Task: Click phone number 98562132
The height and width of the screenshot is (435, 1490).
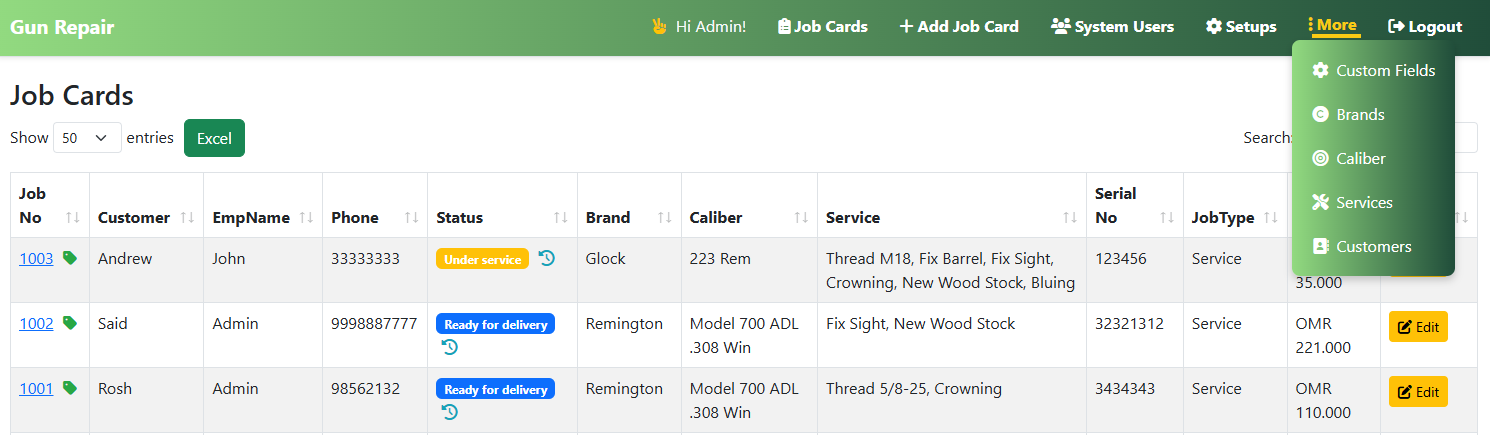Action: point(365,388)
